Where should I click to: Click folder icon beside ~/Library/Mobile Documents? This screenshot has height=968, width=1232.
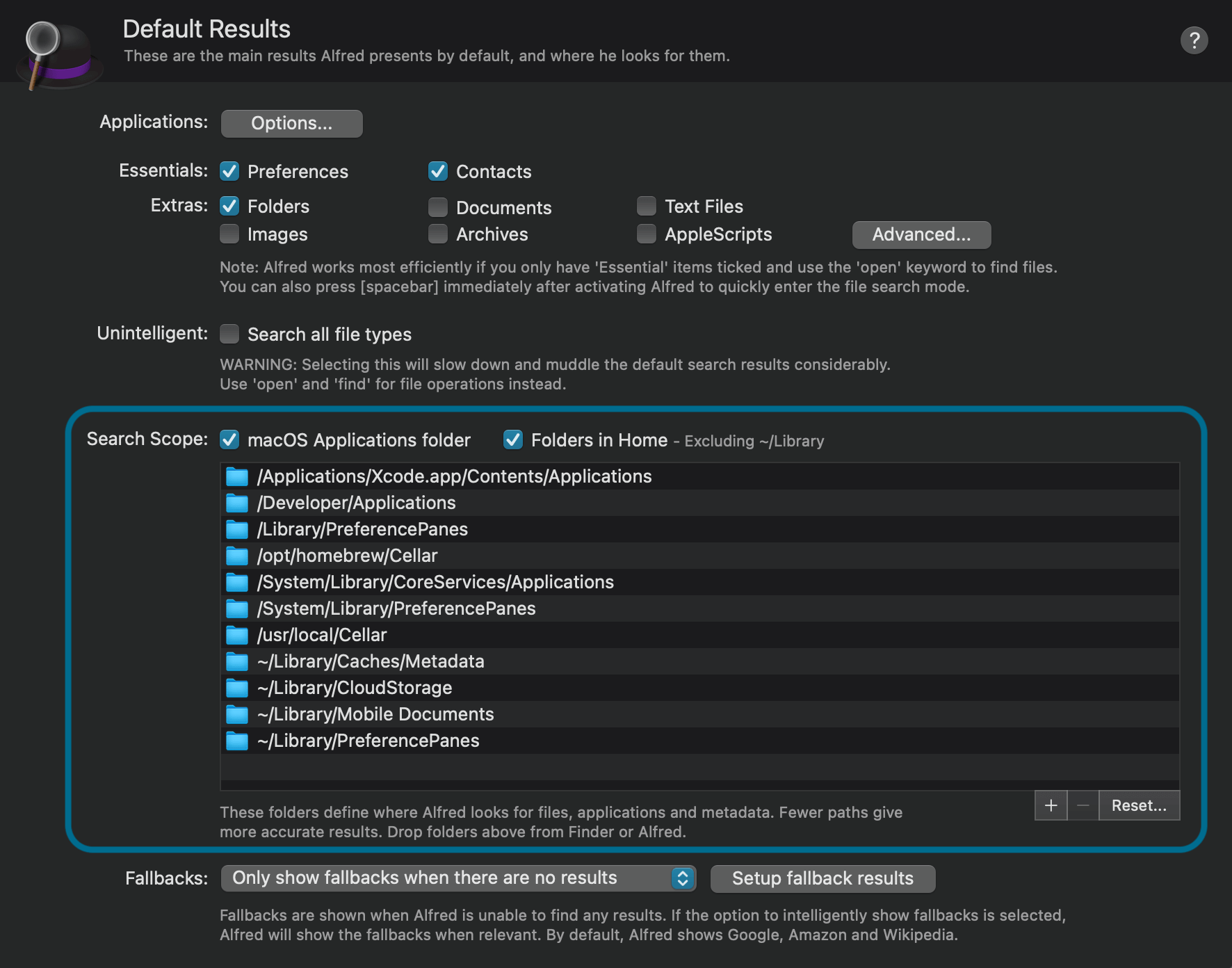[237, 714]
